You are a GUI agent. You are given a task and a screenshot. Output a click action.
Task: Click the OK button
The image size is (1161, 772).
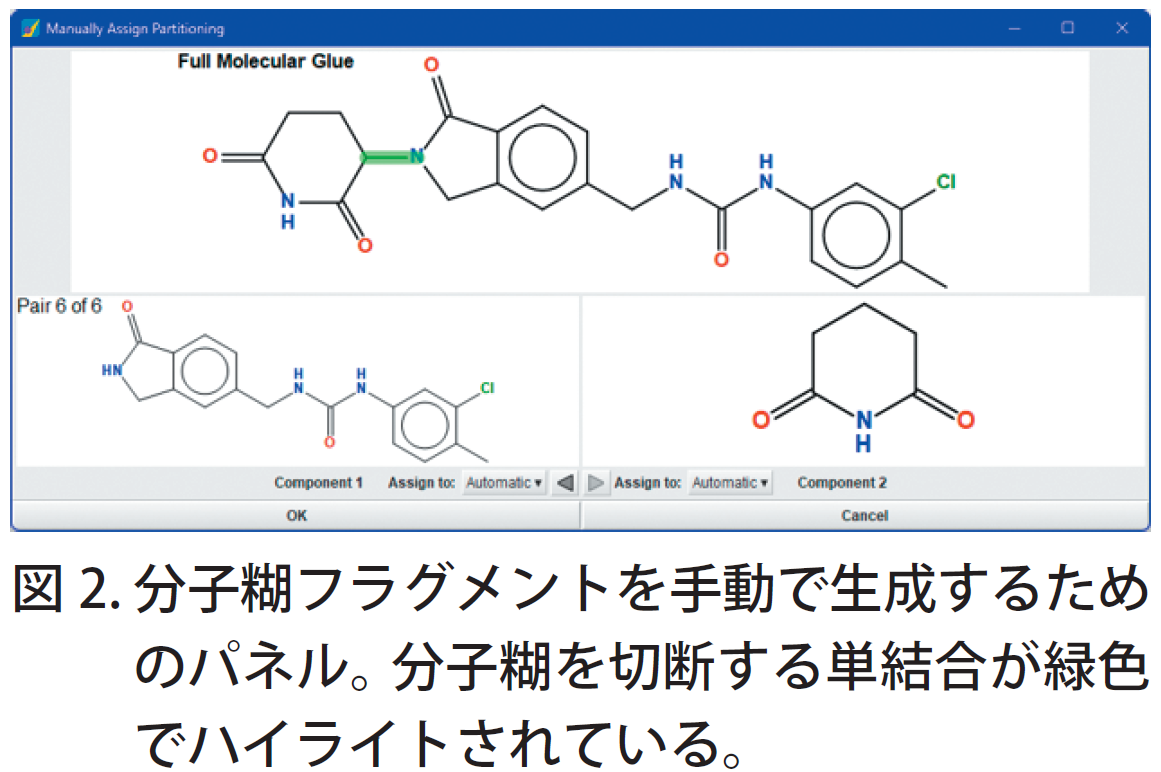(296, 515)
